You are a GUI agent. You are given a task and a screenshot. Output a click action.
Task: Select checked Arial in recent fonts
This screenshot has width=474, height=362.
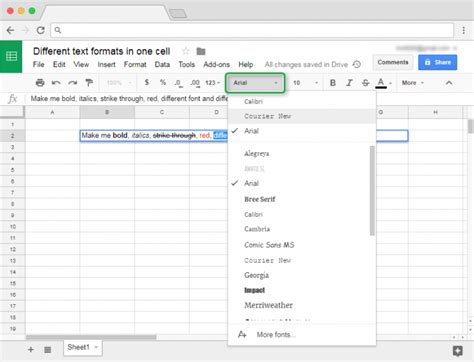tap(302, 131)
